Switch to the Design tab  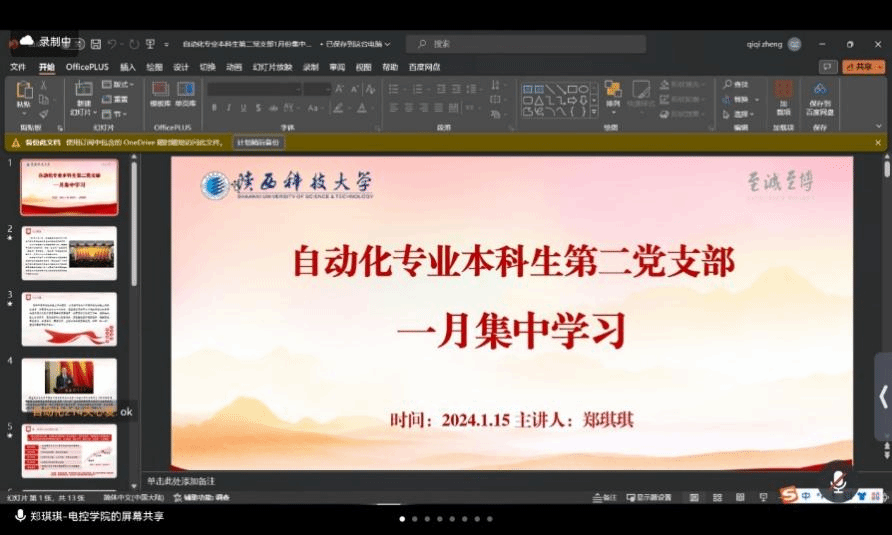click(181, 67)
